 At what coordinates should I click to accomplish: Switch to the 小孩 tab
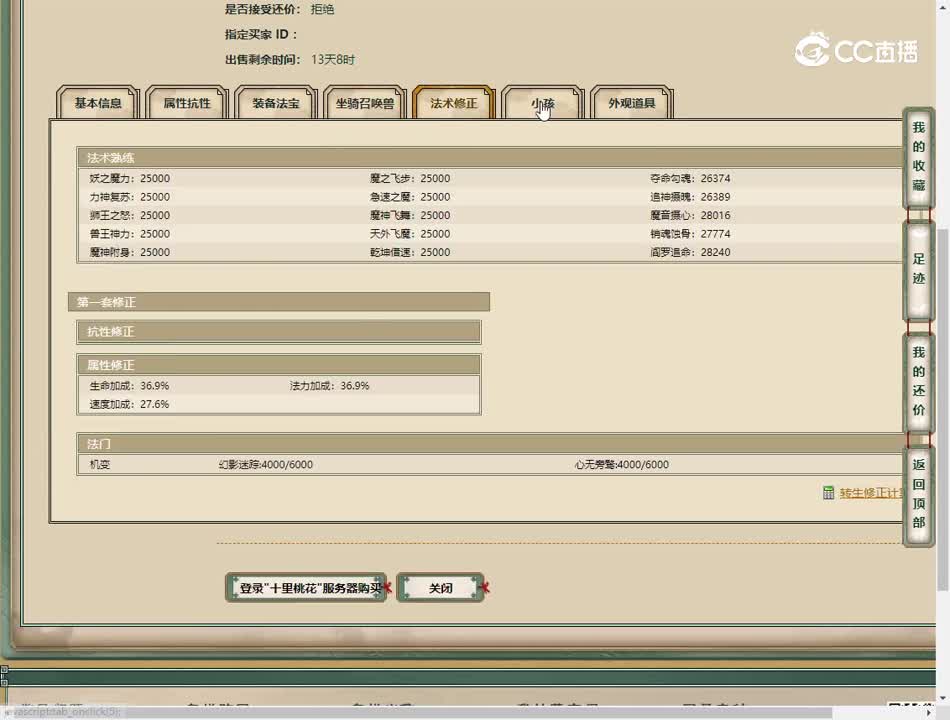(x=543, y=103)
